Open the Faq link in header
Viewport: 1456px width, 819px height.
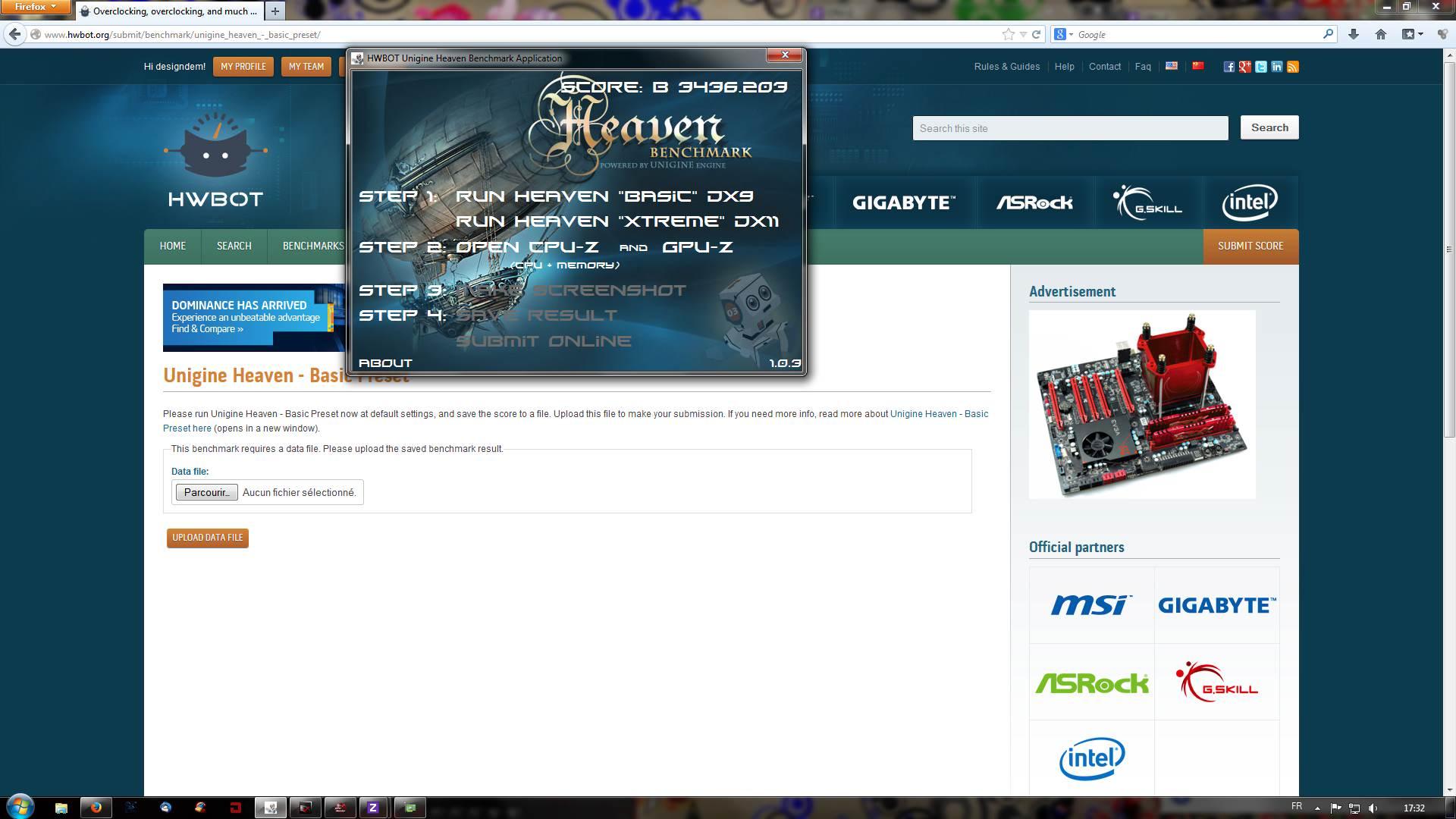pos(1143,67)
